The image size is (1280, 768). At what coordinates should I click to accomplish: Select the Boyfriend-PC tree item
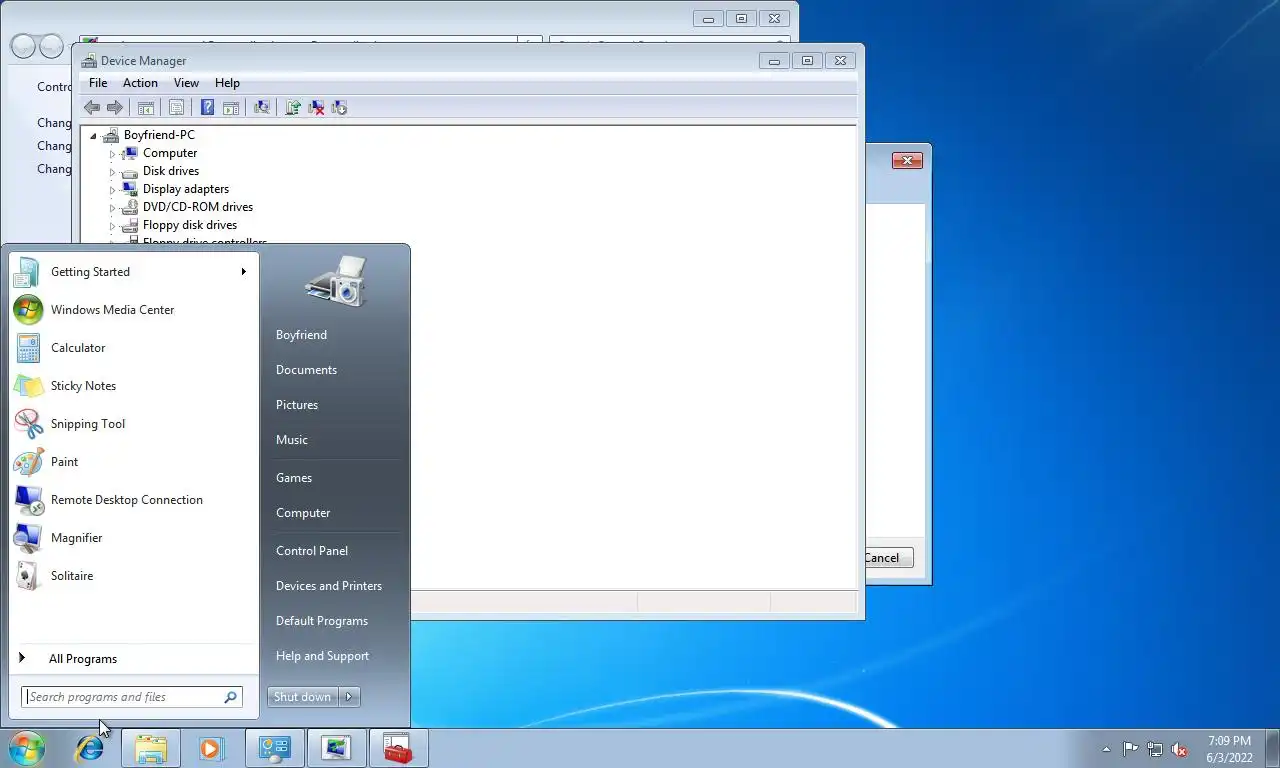(159, 135)
